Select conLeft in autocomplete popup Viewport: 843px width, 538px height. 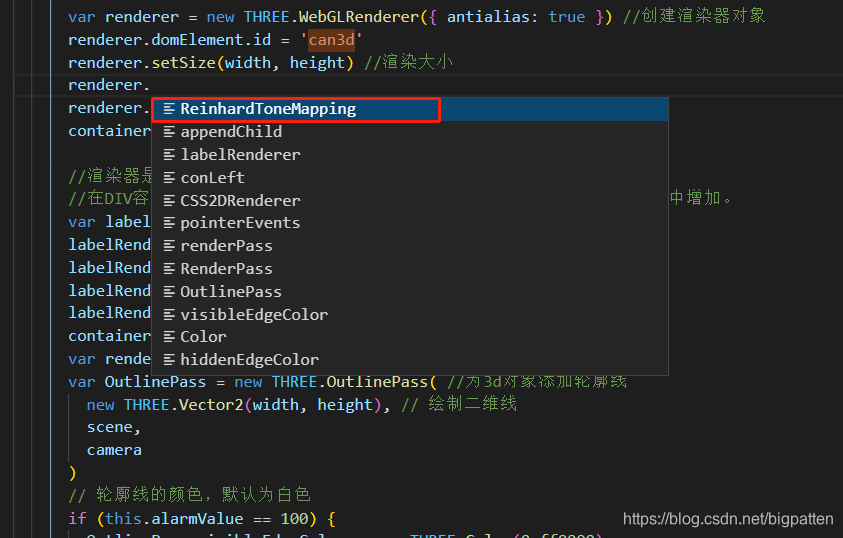point(410,177)
